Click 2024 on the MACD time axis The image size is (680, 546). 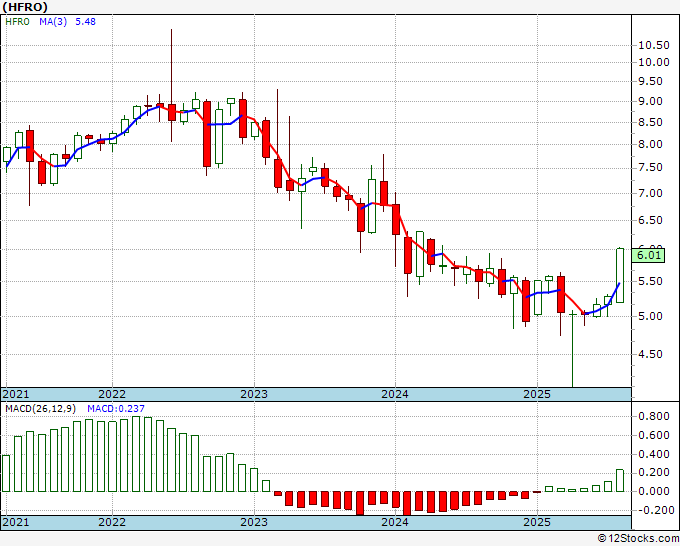[395, 522]
